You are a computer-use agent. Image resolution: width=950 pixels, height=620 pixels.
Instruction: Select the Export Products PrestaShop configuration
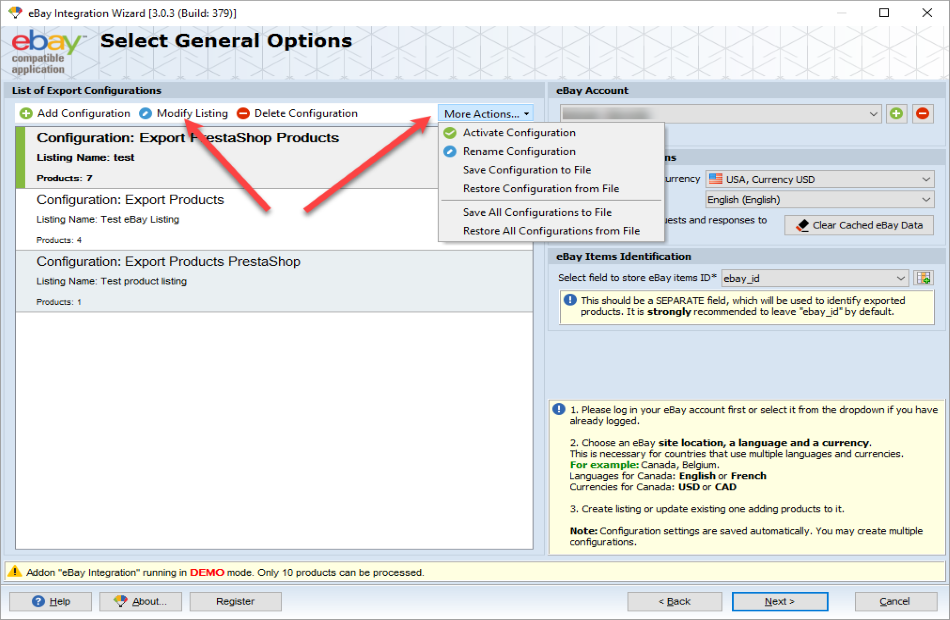(274, 281)
